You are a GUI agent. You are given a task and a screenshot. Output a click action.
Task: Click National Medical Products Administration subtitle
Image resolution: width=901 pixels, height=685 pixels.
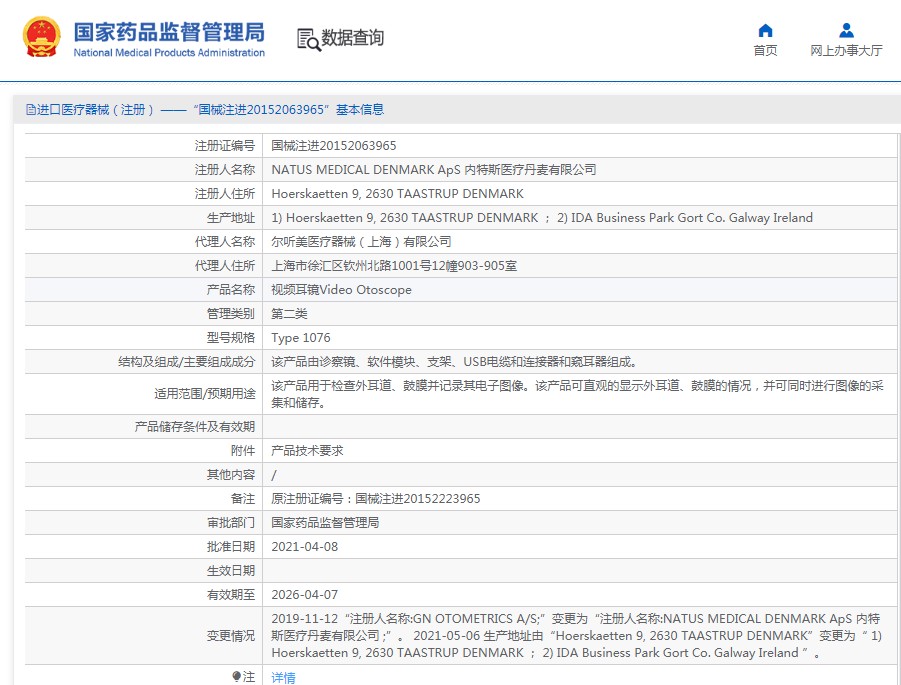pos(169,53)
